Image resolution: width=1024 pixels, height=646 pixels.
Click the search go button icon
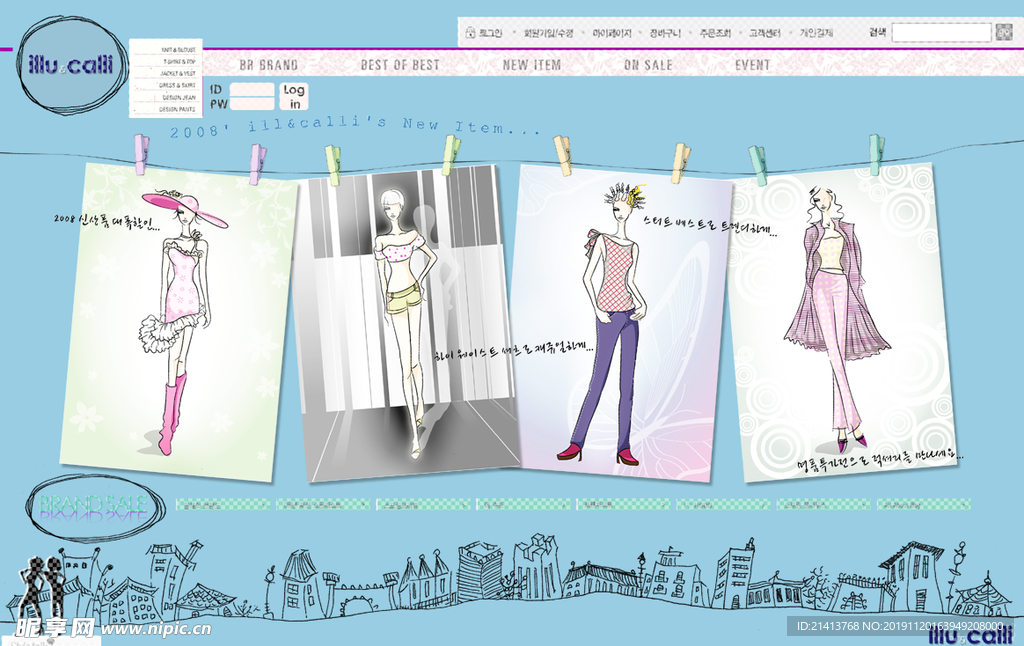click(x=1003, y=31)
